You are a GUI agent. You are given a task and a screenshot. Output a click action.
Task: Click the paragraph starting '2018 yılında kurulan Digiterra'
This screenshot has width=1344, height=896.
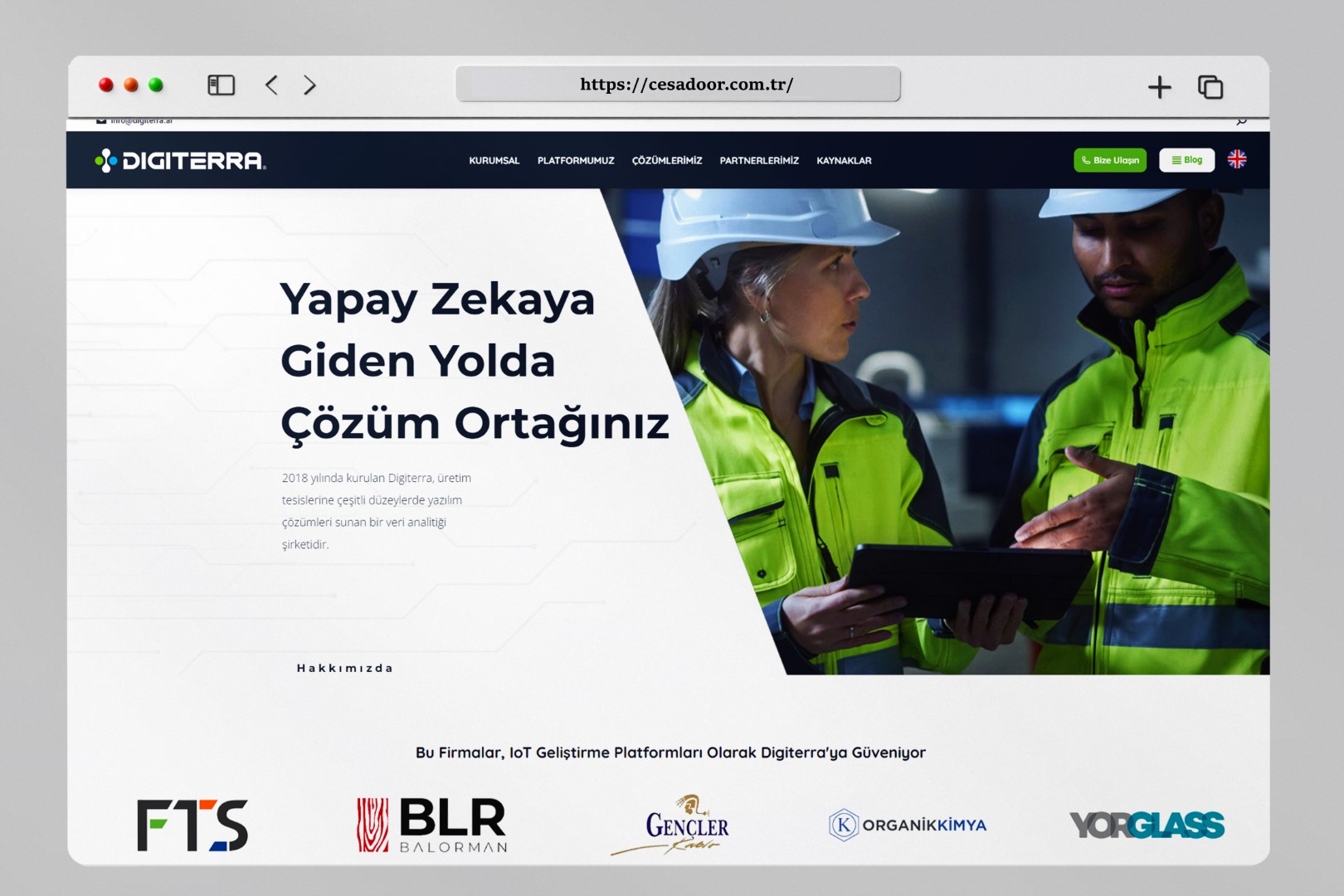pyautogui.click(x=377, y=511)
